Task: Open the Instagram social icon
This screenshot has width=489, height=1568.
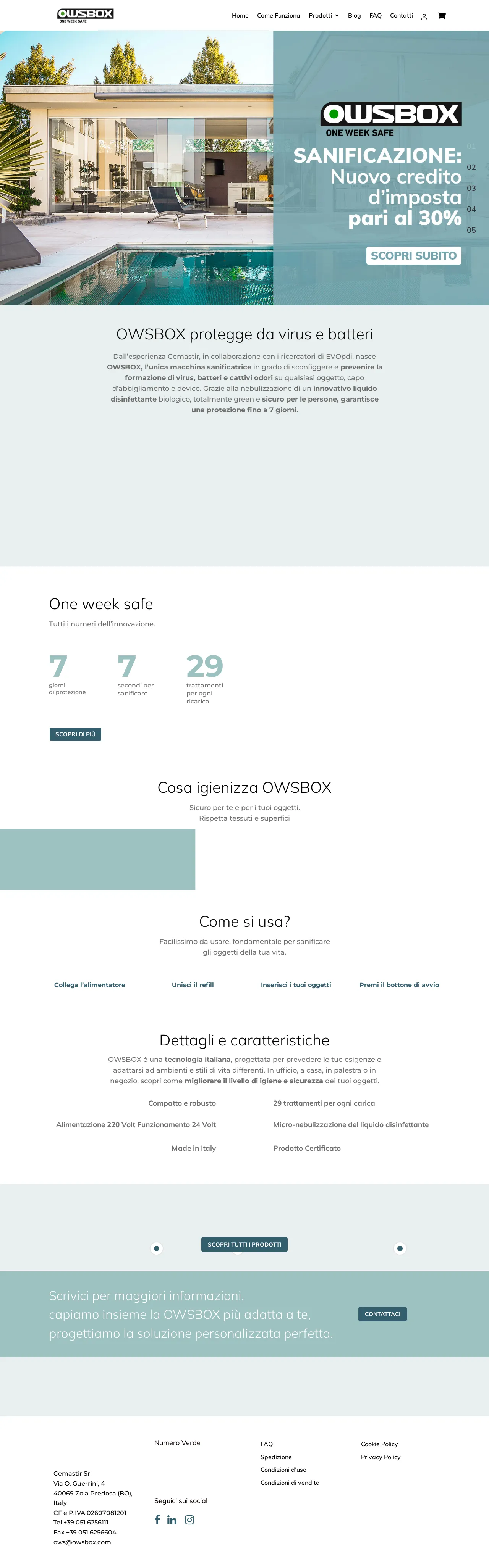Action: pyautogui.click(x=189, y=1520)
